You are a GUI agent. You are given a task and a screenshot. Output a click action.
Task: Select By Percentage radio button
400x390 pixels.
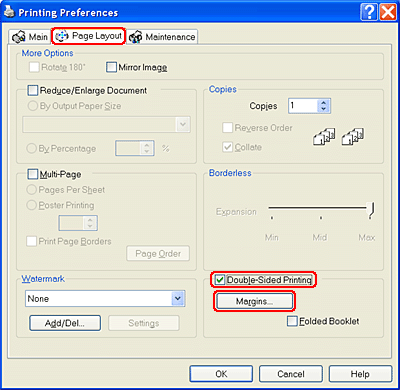(x=31, y=148)
